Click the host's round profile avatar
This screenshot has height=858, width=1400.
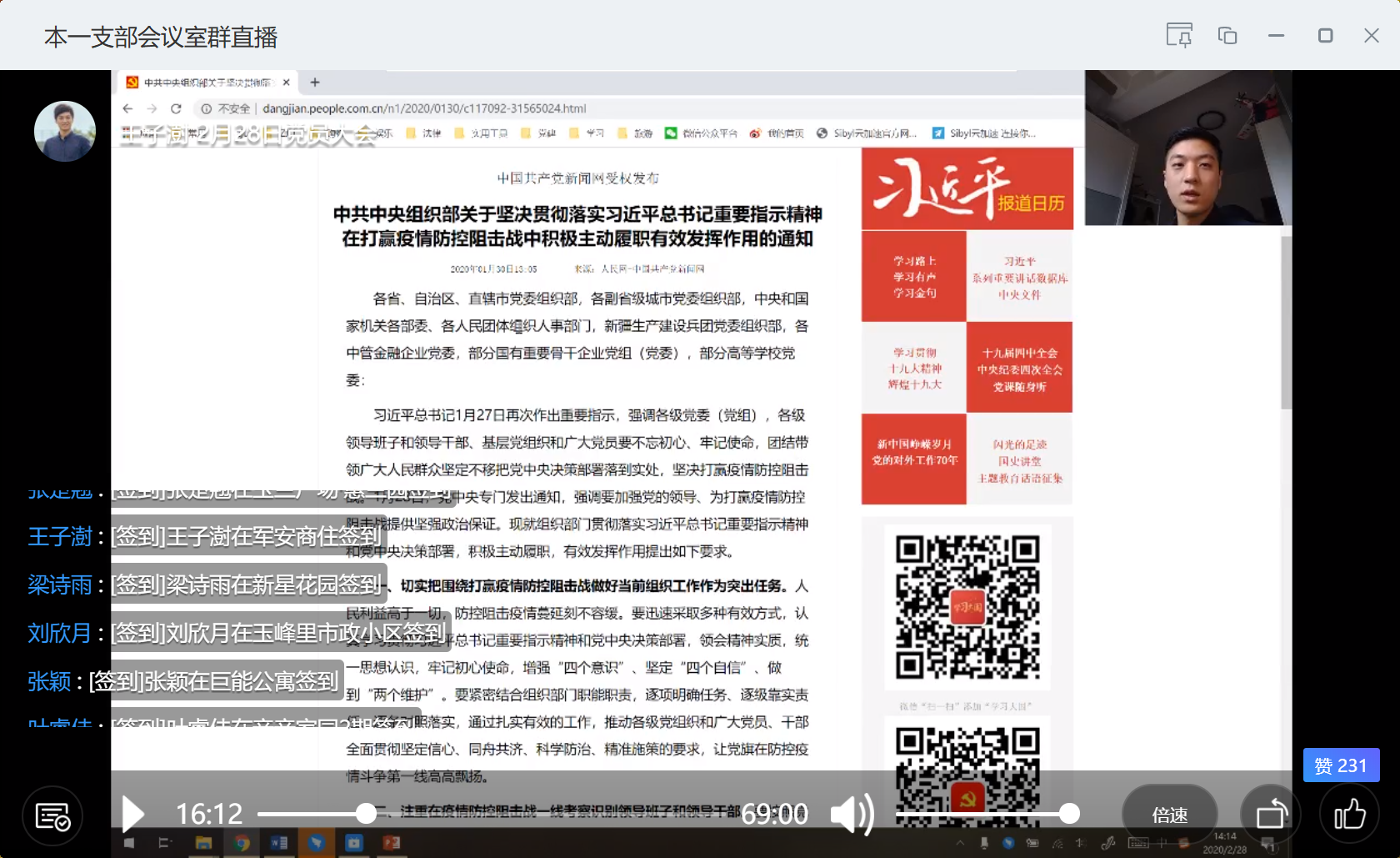pos(65,131)
